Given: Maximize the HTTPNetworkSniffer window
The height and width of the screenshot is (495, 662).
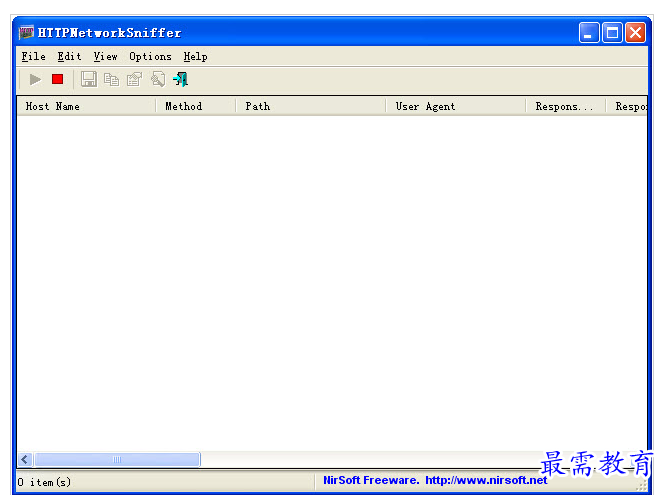Looking at the screenshot, I should coord(612,33).
